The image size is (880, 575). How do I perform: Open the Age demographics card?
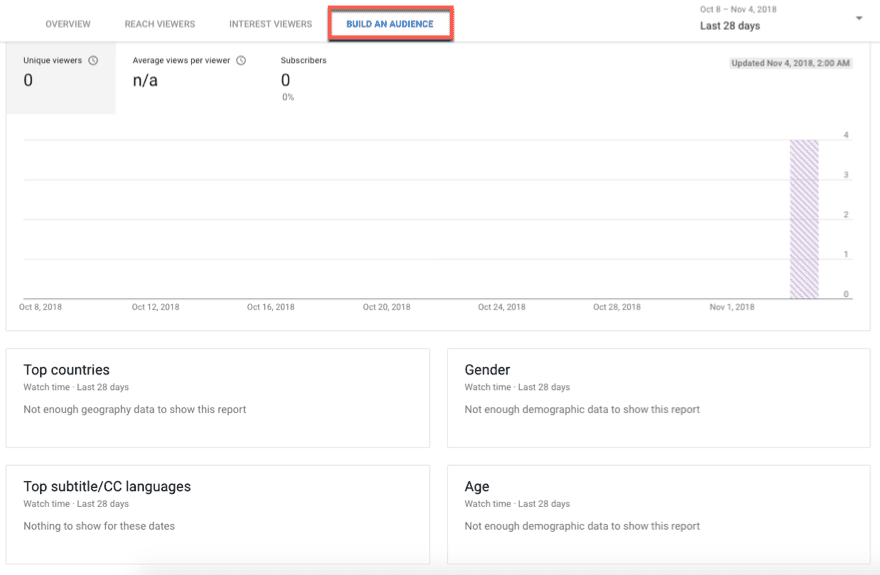coord(658,513)
